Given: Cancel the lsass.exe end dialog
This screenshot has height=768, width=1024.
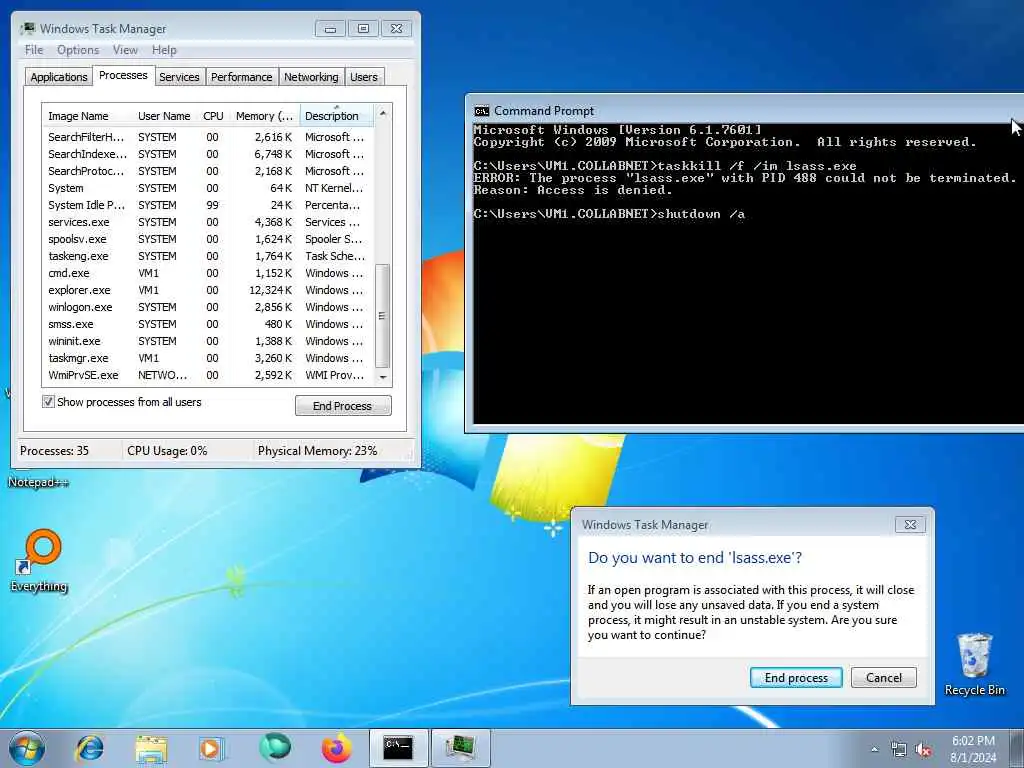Looking at the screenshot, I should point(884,678).
